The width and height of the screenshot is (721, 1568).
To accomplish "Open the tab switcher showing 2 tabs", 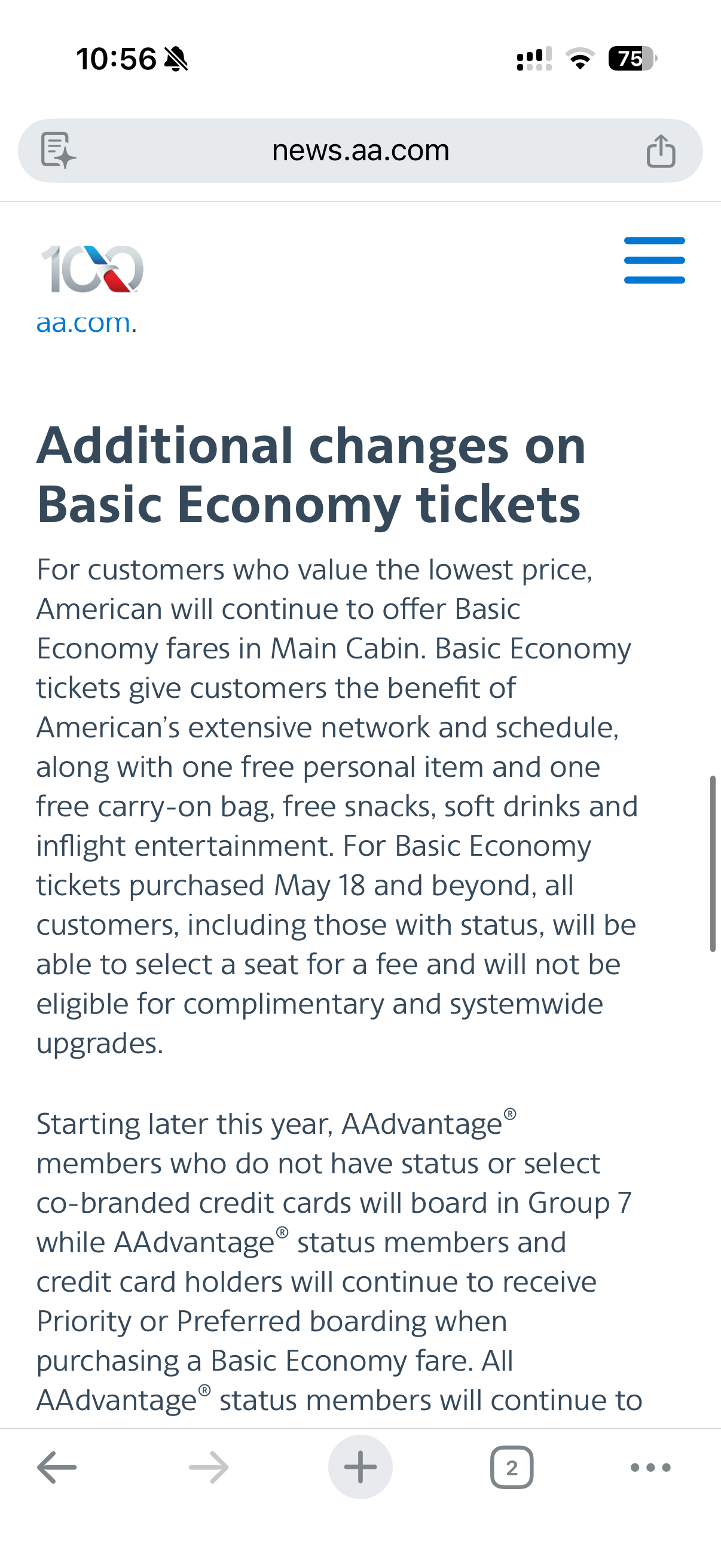I will [512, 1468].
